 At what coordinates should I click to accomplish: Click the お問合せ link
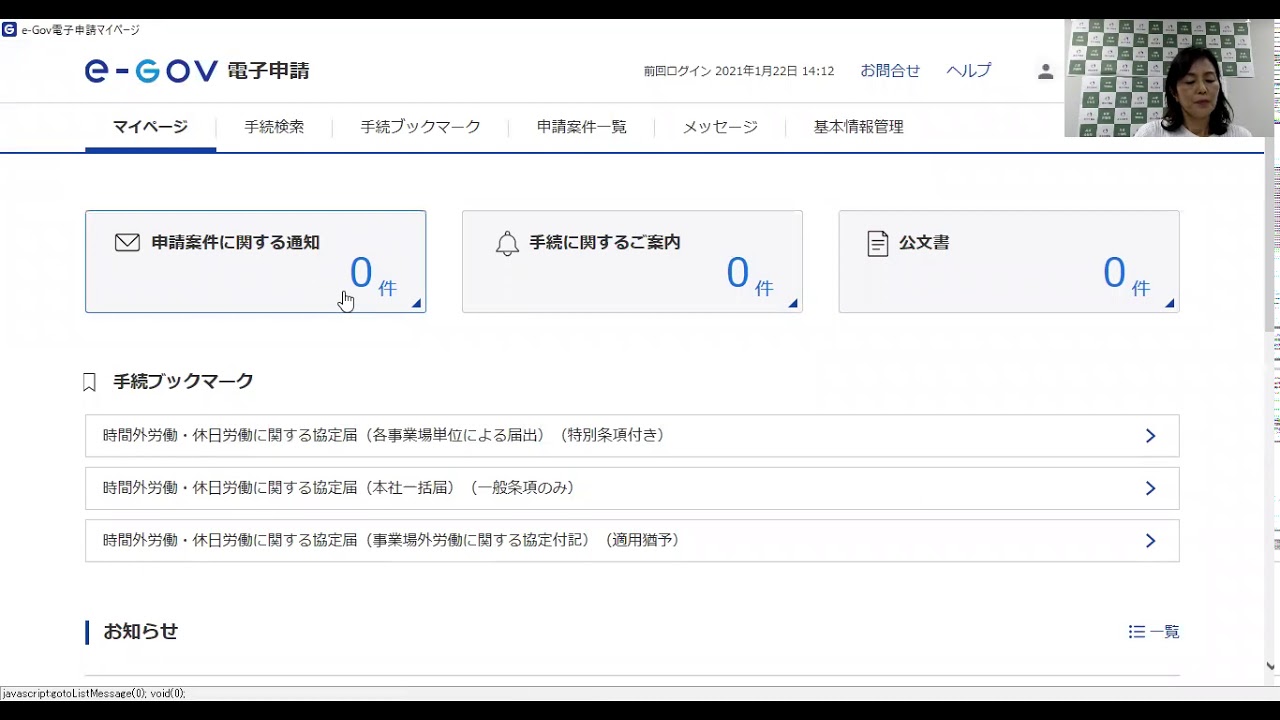890,71
